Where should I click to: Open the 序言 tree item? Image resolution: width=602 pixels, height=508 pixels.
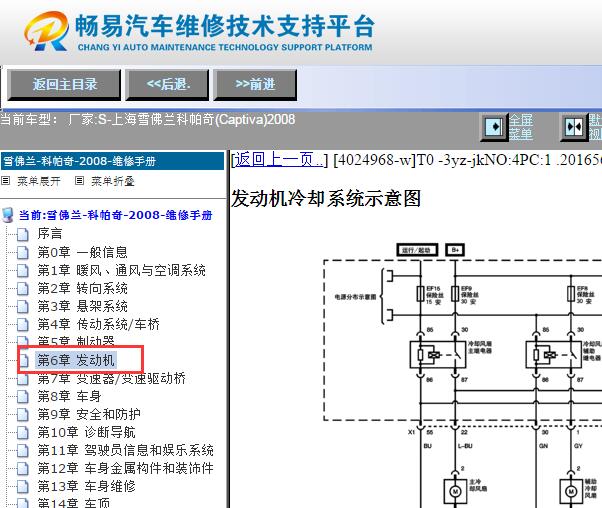pyautogui.click(x=50, y=233)
